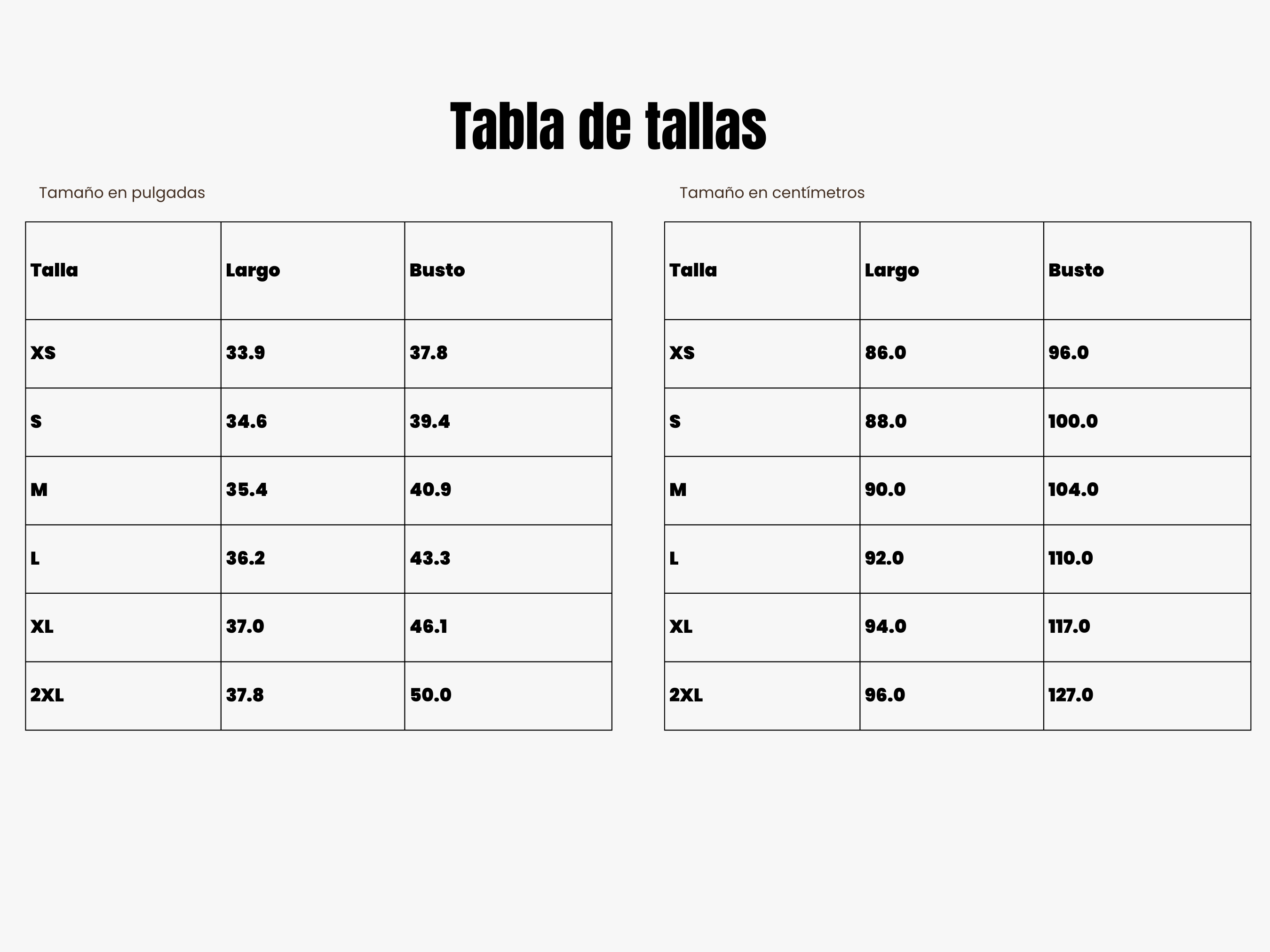Viewport: 1270px width, 952px height.
Task: Click the 92.0 length value
Action: 884,559
